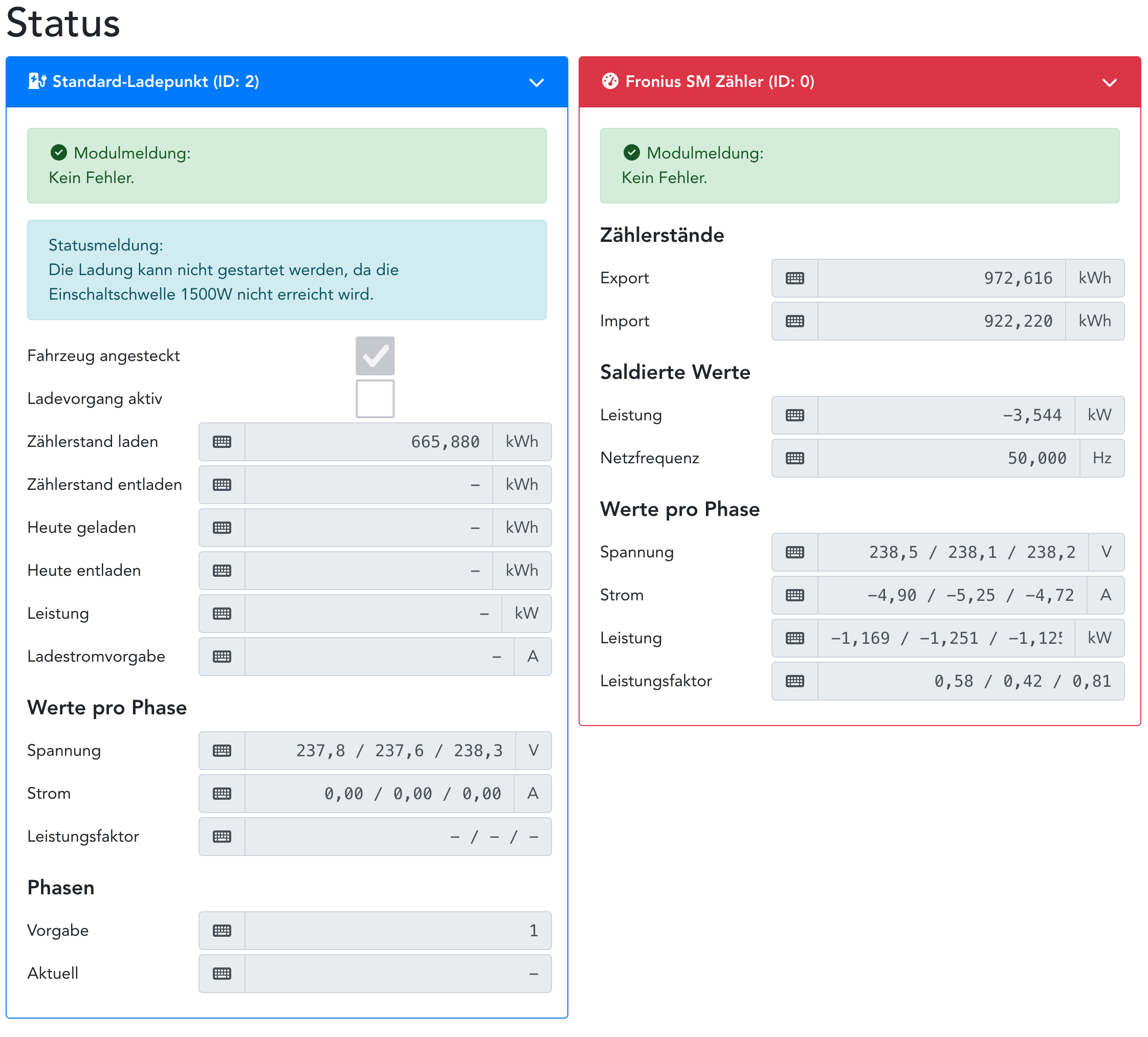Click keypad icon of the Vorgabe phases field
The width and height of the screenshot is (1148, 1037).
click(x=222, y=931)
